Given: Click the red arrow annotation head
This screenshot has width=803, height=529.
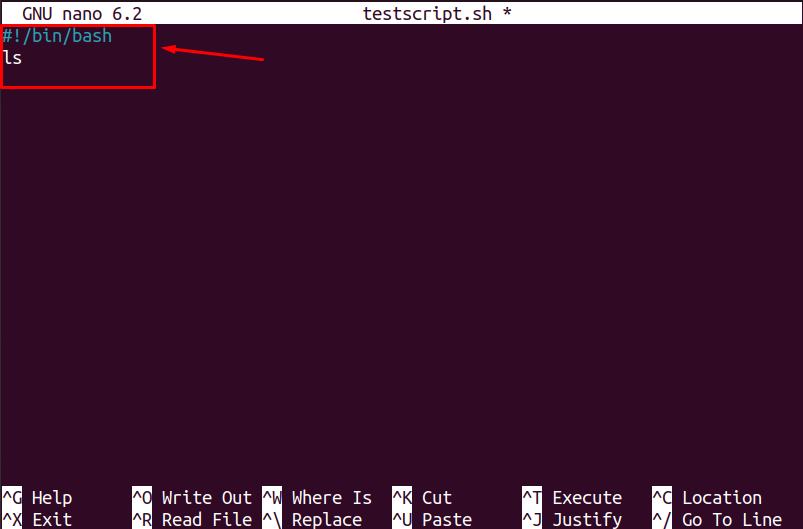Looking at the screenshot, I should 169,49.
